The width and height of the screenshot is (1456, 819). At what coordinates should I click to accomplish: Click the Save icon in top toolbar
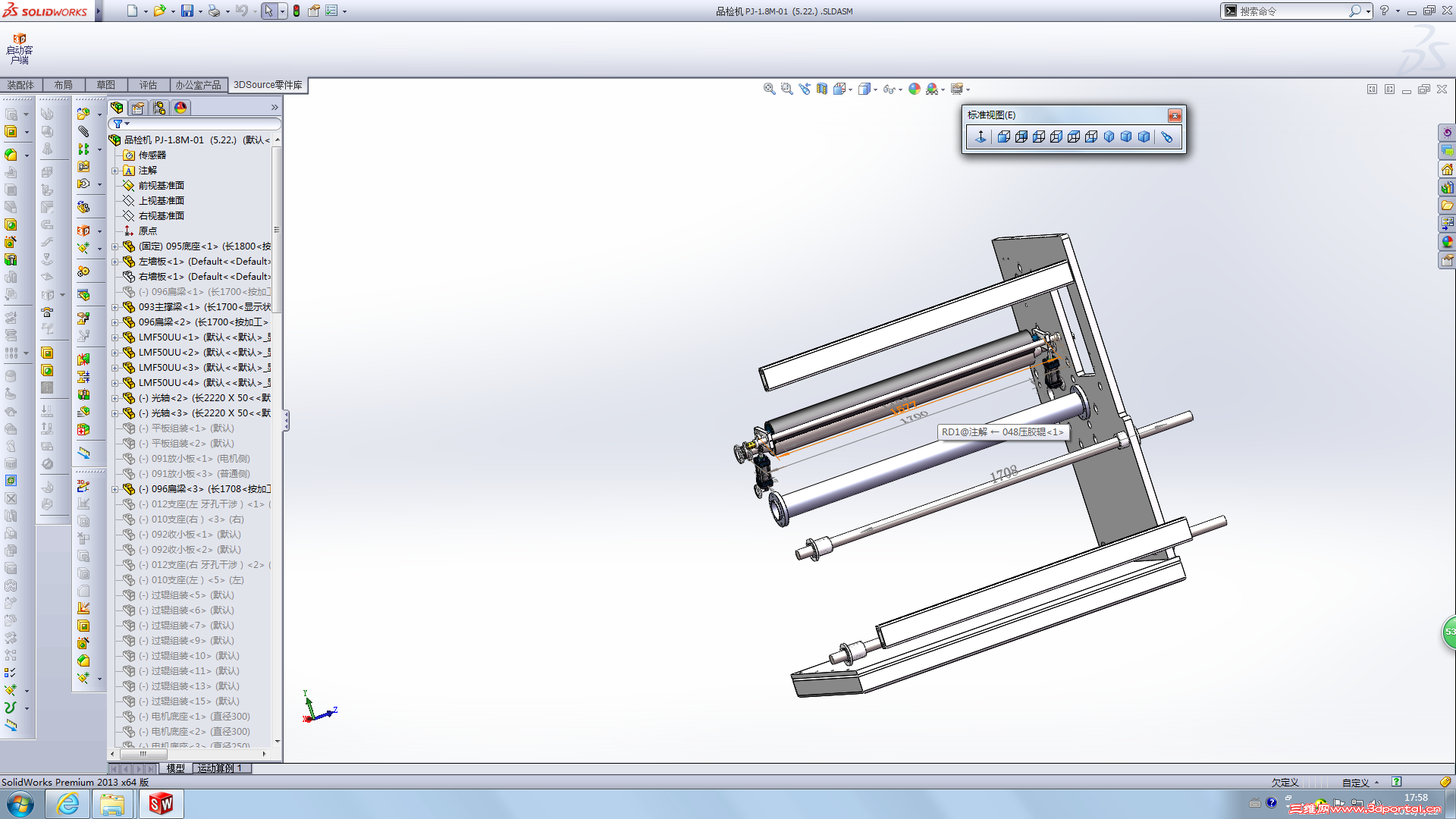187,11
